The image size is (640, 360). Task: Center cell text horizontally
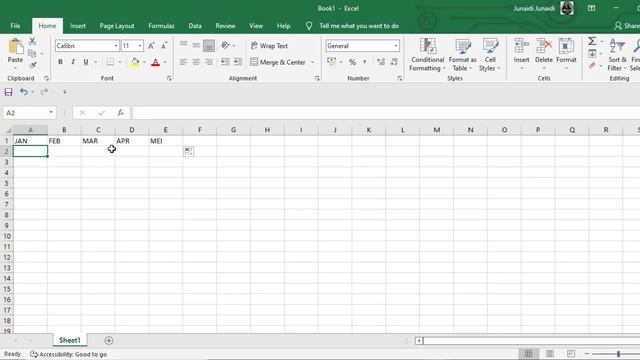(196, 62)
